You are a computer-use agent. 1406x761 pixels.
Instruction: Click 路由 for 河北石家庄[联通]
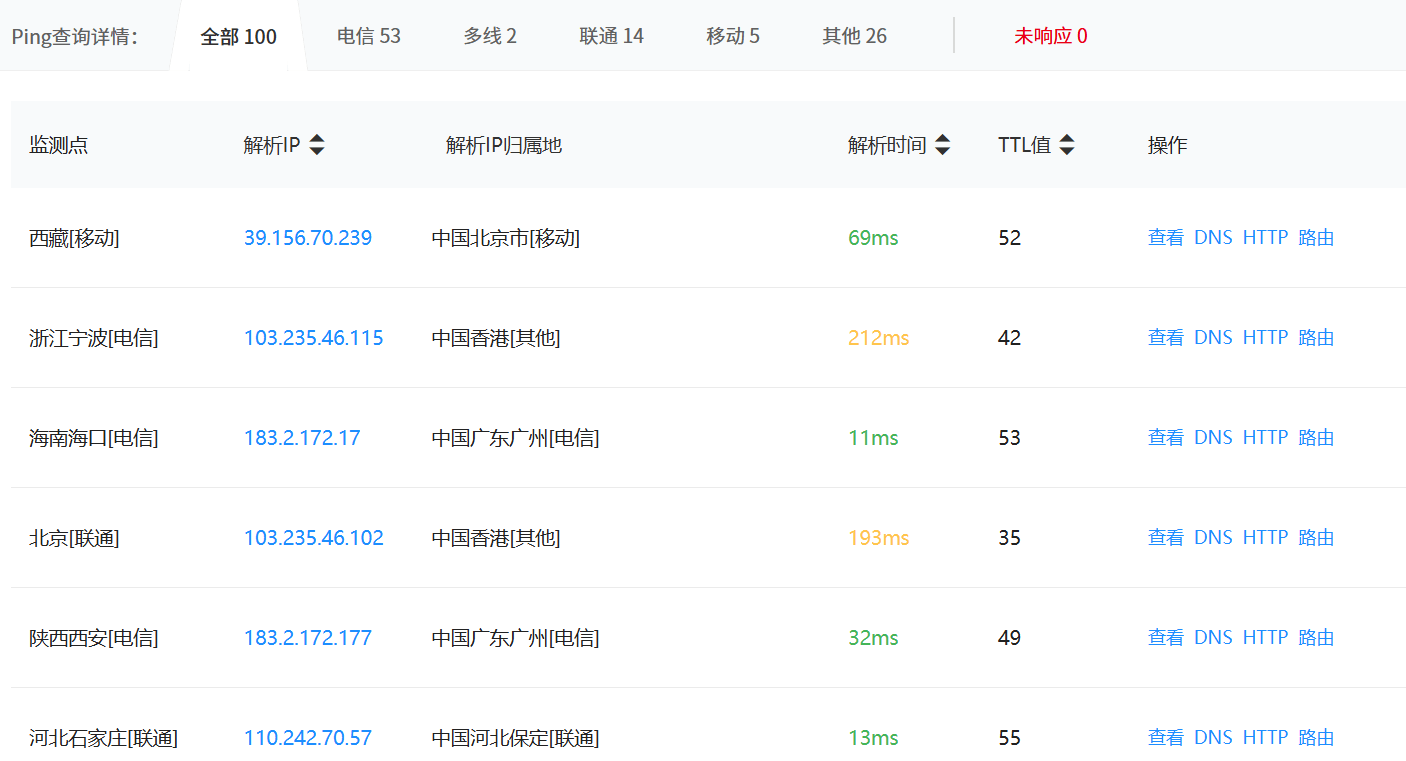click(1316, 738)
